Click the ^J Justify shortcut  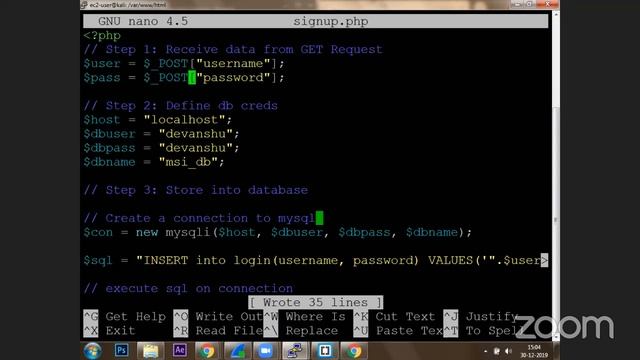(x=480, y=316)
